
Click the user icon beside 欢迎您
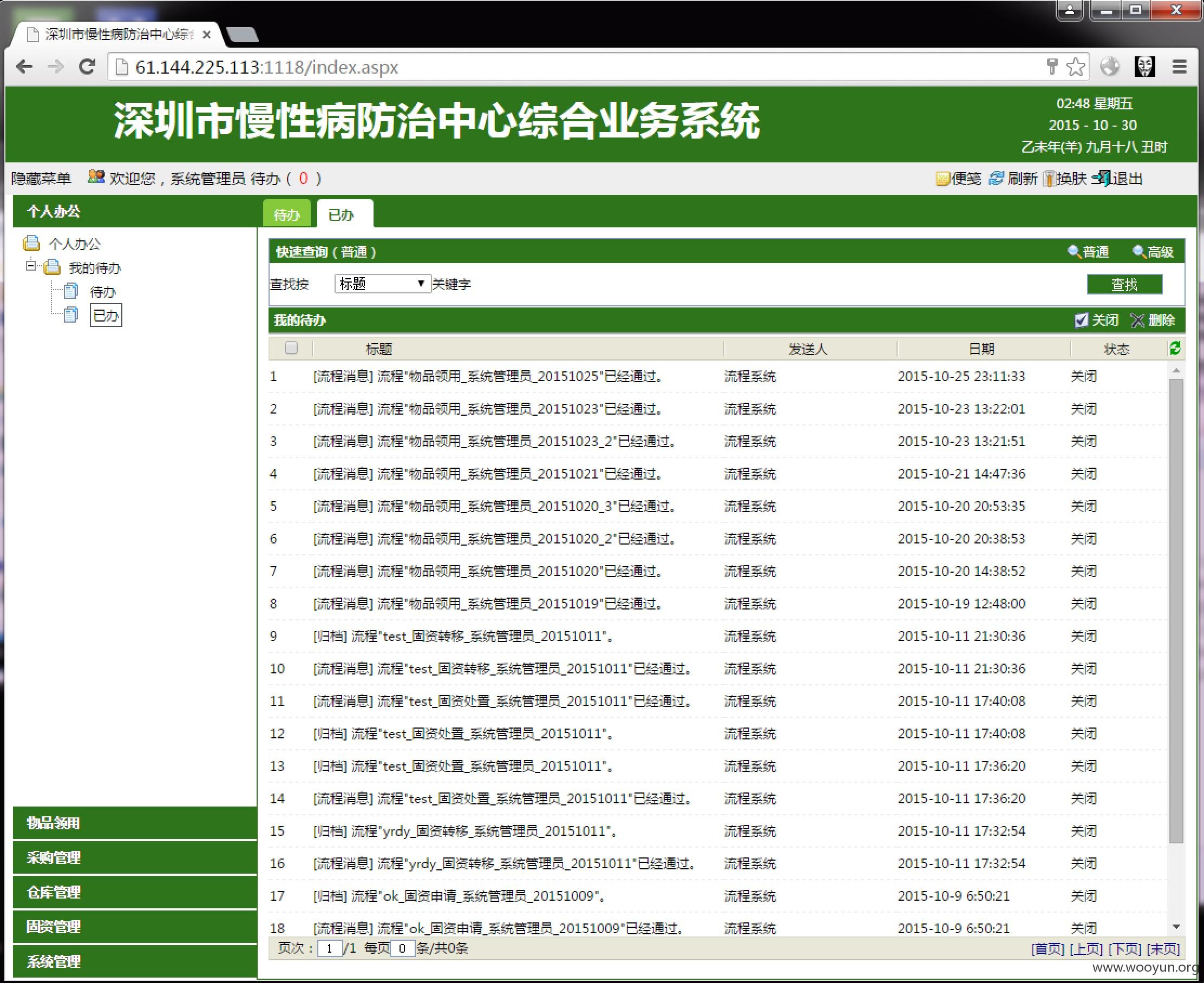(x=96, y=177)
